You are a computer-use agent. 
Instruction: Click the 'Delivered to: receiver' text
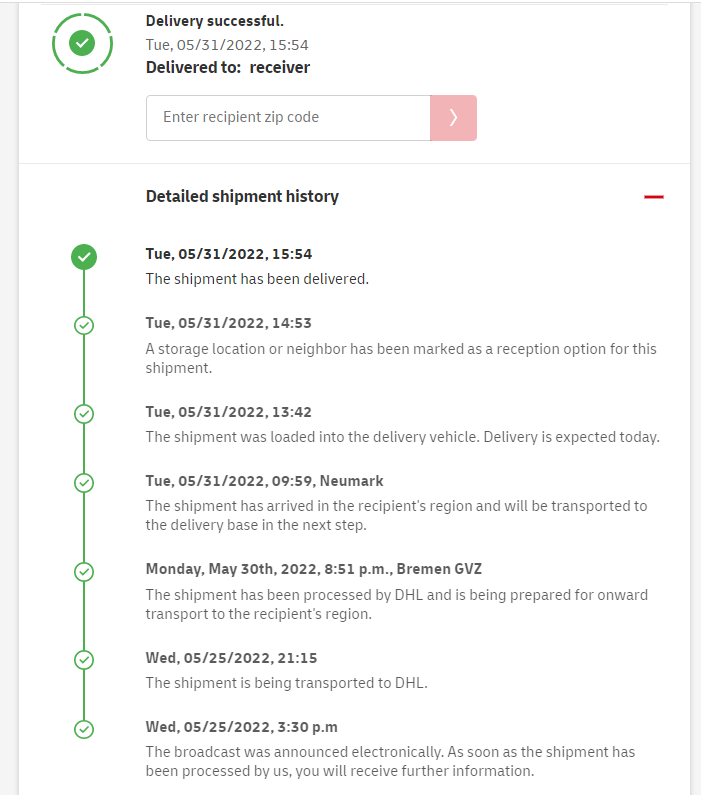[228, 68]
